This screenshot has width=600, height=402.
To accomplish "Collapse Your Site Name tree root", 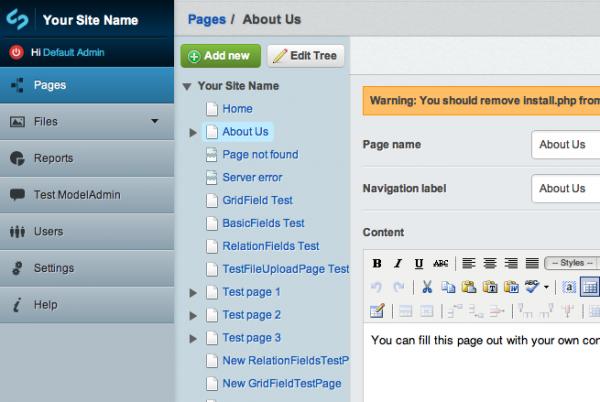I will pos(187,87).
